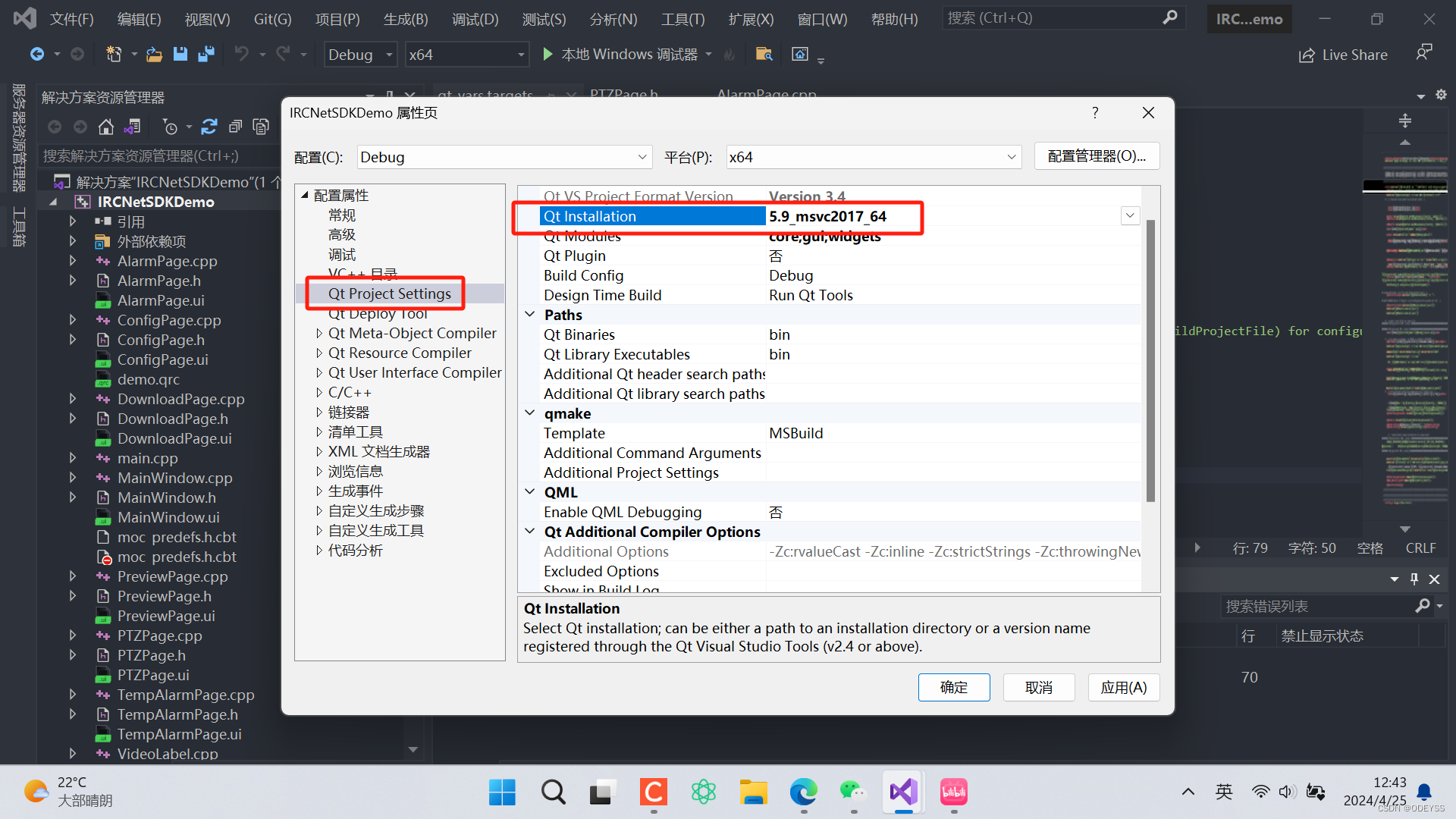
Task: Click the undo icon in toolbar
Action: point(241,54)
